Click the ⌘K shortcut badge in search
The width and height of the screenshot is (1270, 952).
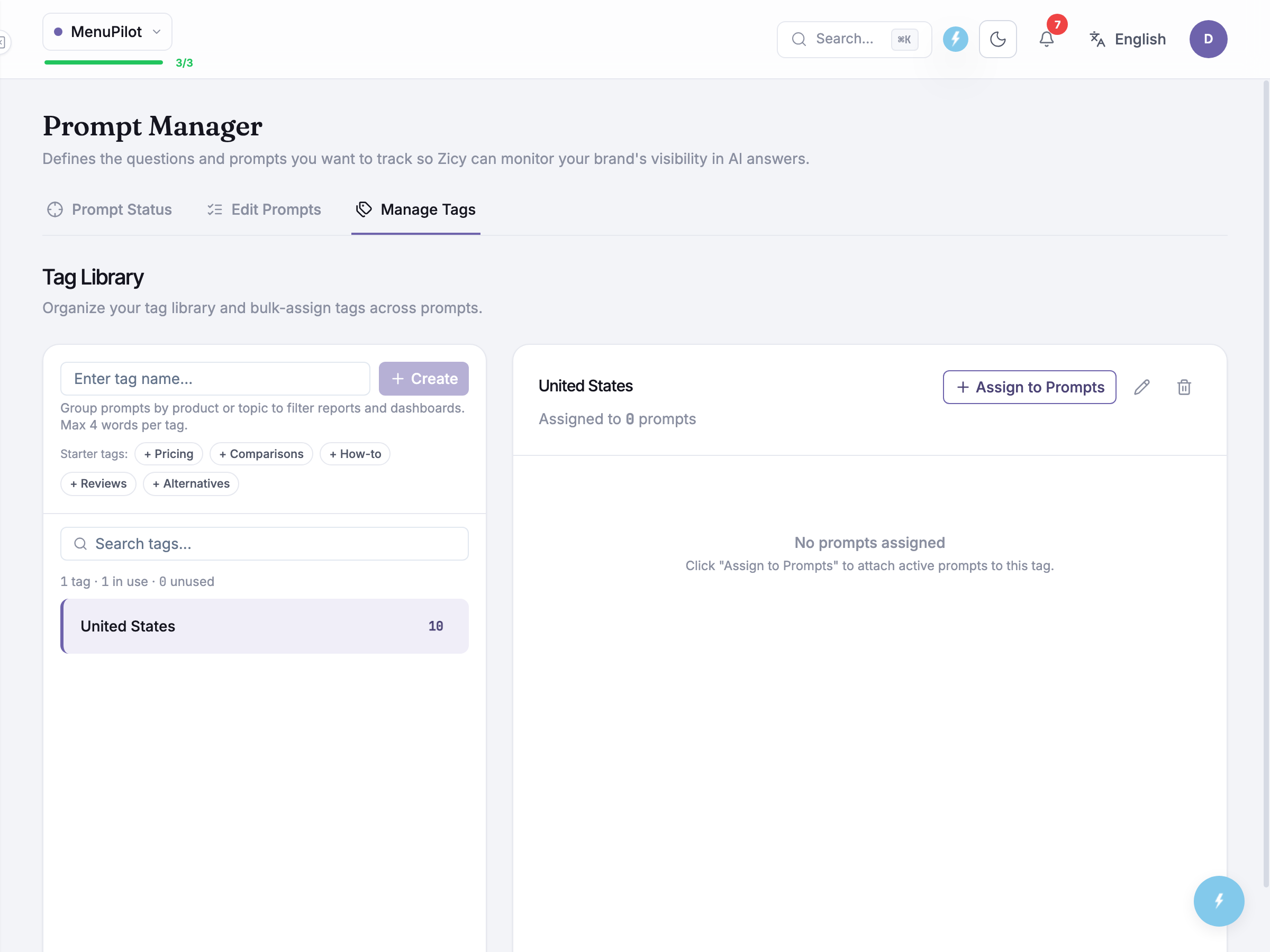coord(904,40)
